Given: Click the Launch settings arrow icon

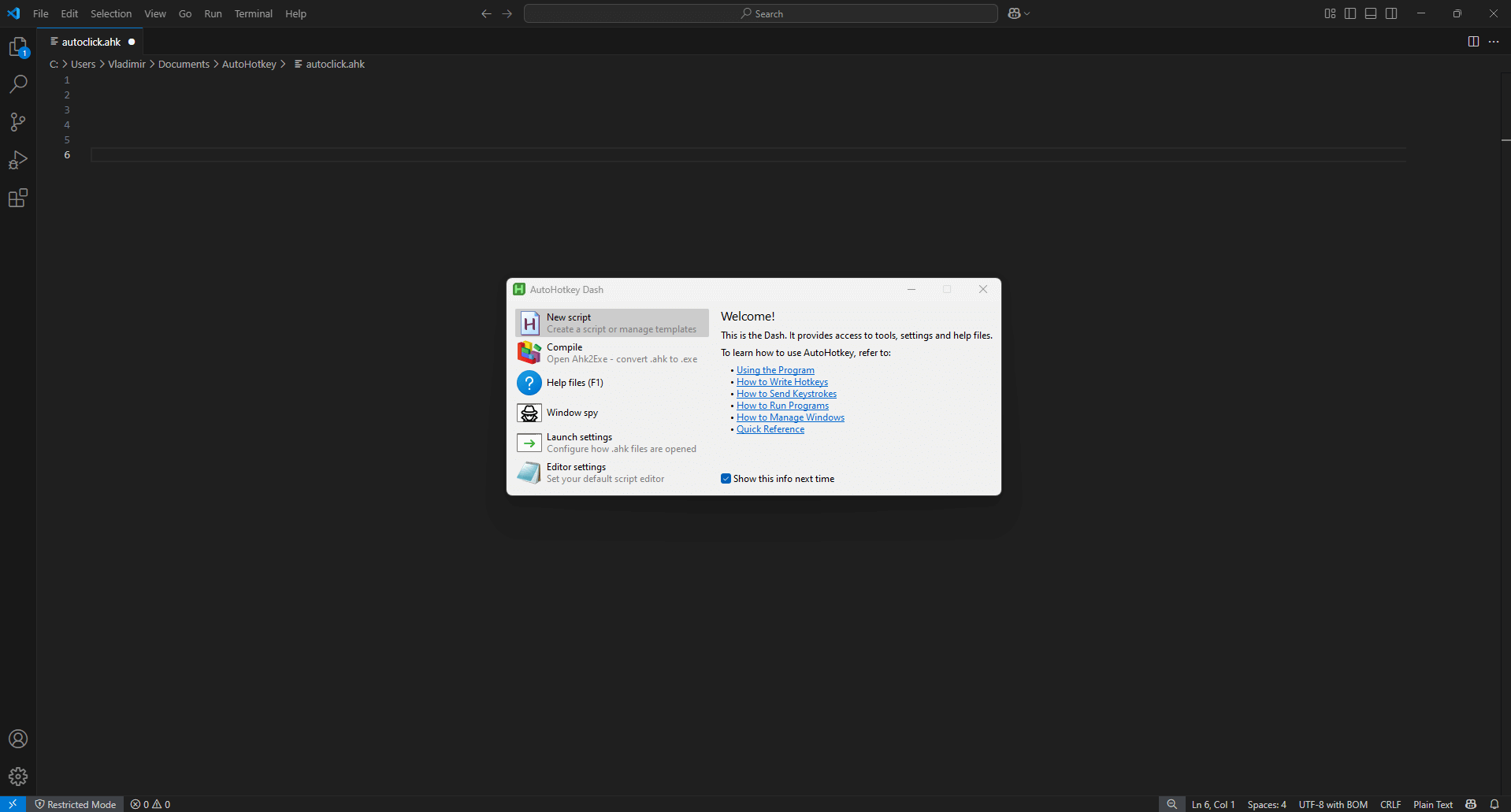Looking at the screenshot, I should [529, 443].
